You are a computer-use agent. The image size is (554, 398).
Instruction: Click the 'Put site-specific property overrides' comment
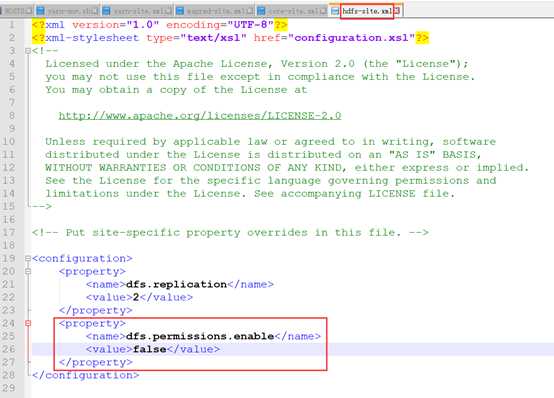click(230, 233)
